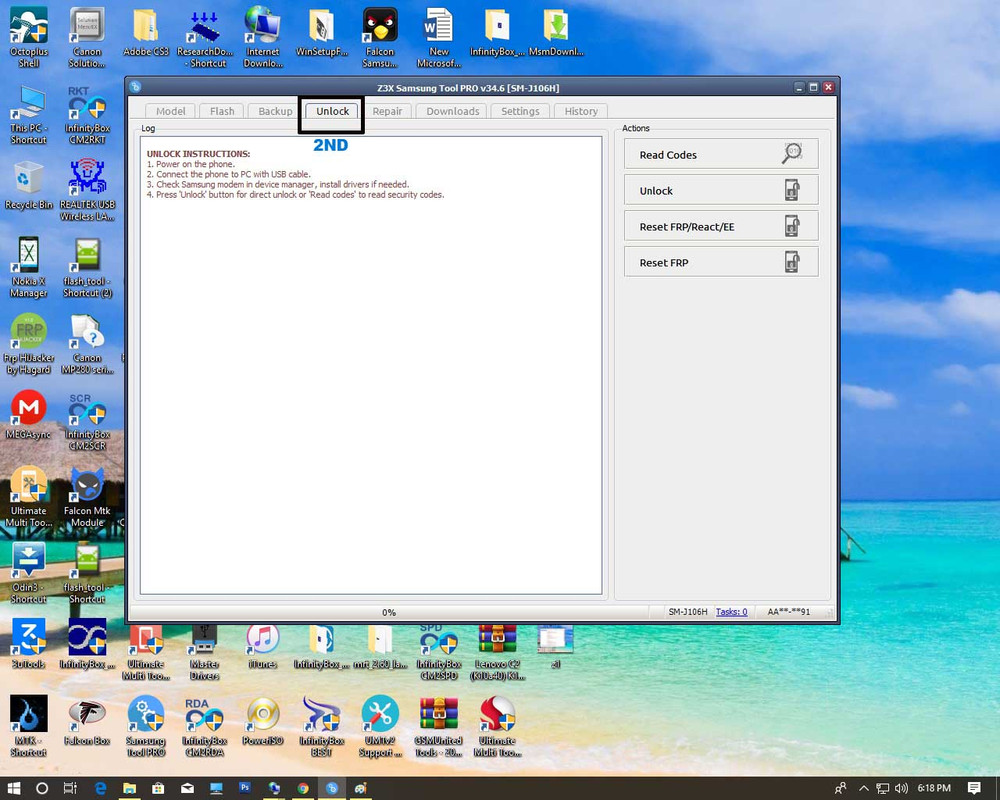Open This PC shortcut icon
This screenshot has width=1000, height=800.
click(x=29, y=114)
